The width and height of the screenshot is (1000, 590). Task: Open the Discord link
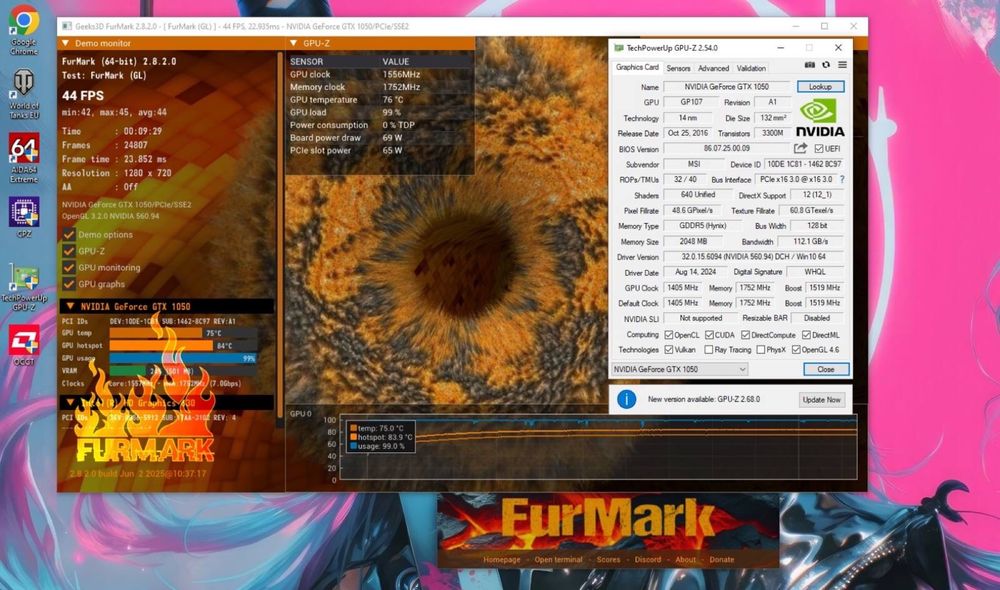(x=647, y=559)
